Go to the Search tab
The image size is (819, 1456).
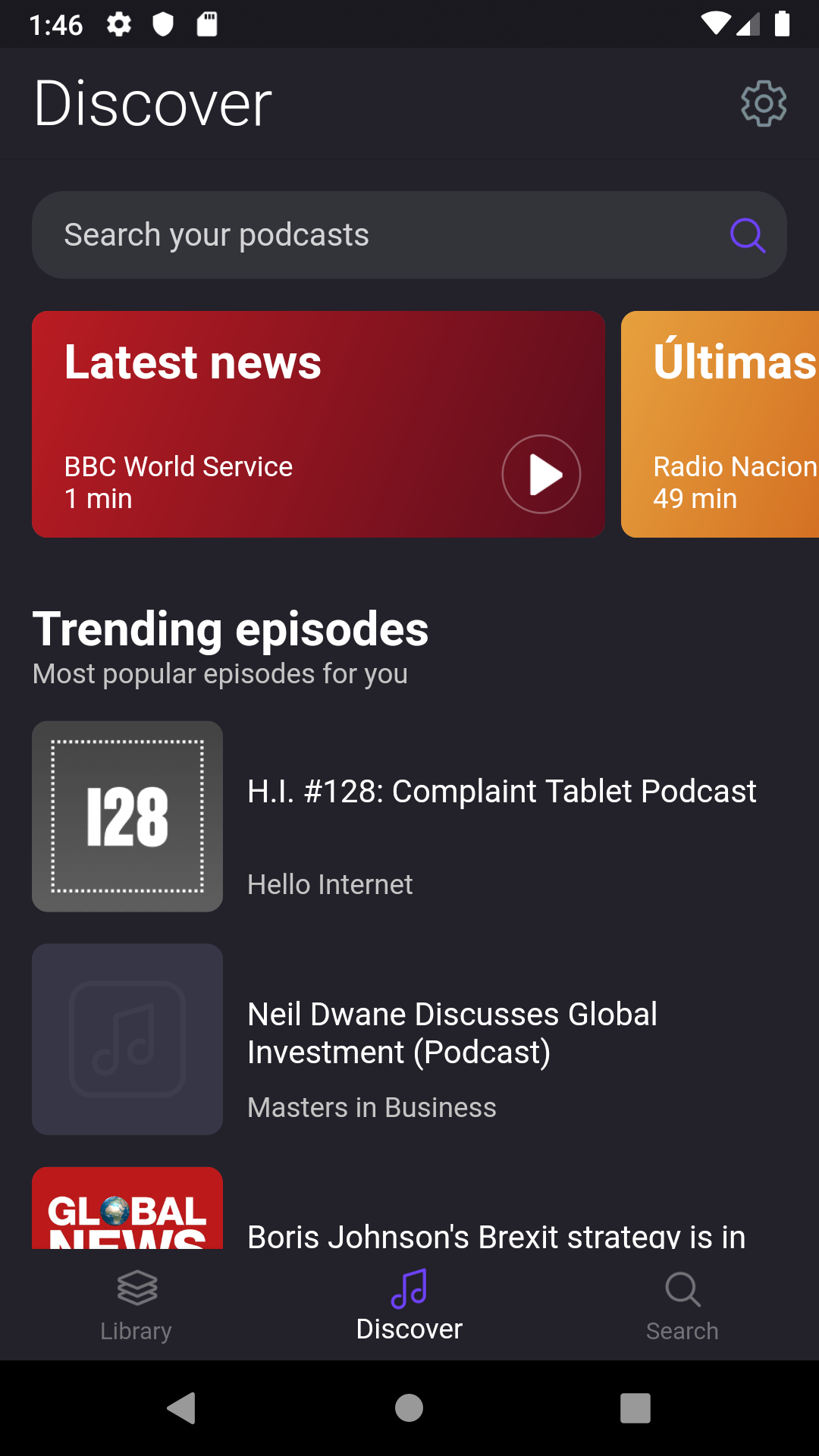(682, 1304)
